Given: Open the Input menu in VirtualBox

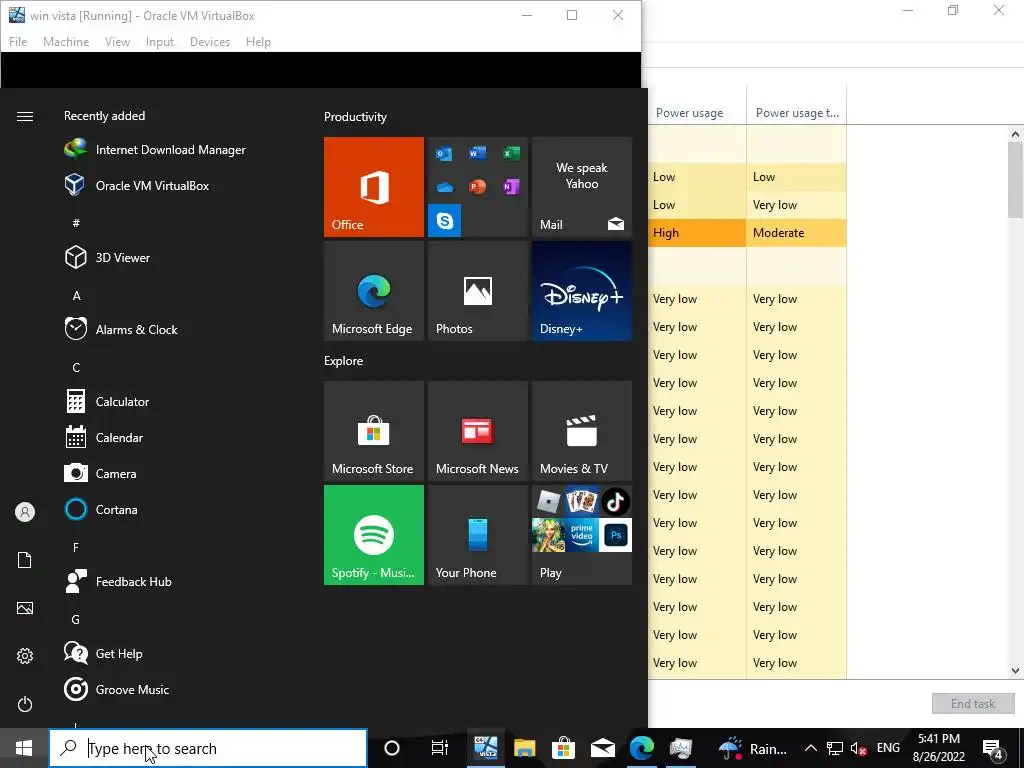Looking at the screenshot, I should coord(159,42).
